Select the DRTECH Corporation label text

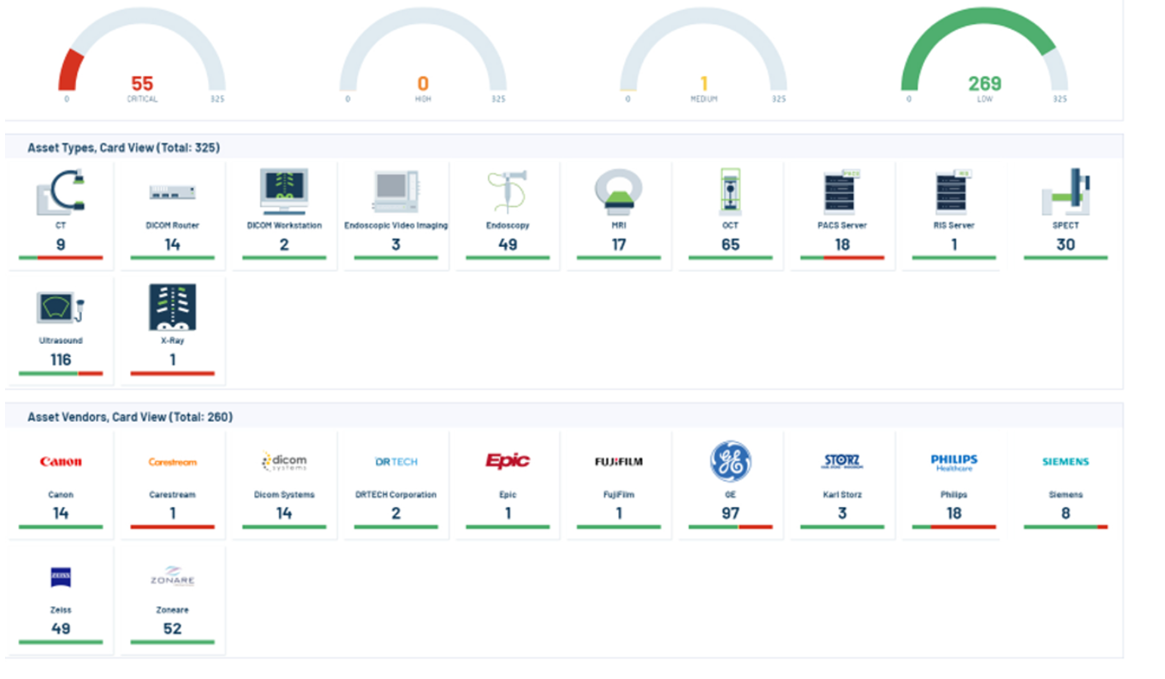(396, 495)
